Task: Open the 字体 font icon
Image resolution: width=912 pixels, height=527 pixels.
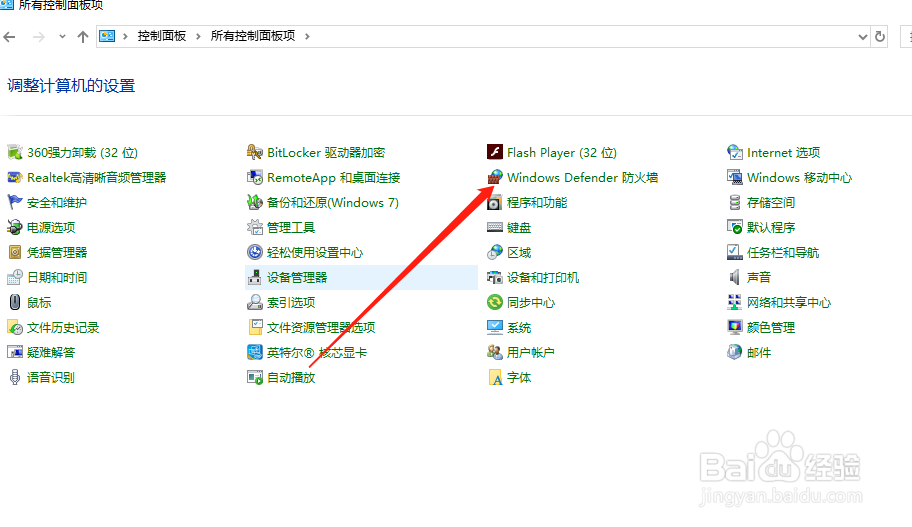Action: point(494,378)
